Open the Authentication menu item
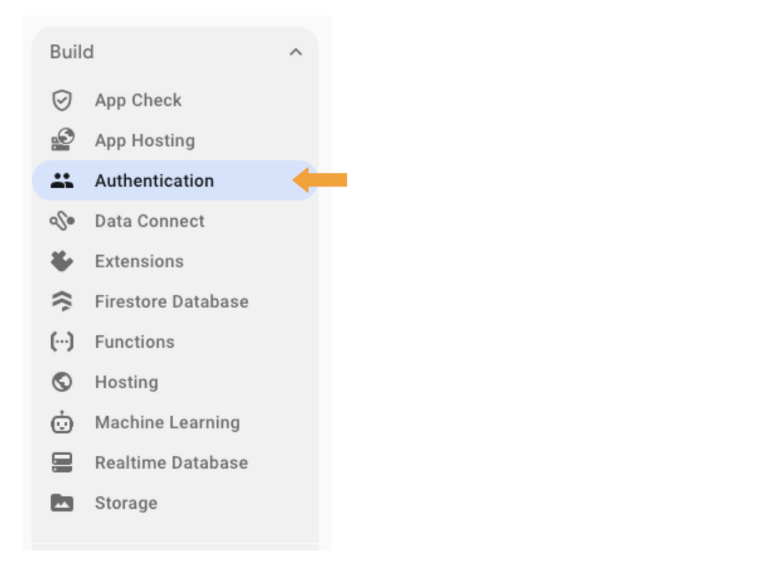 (x=175, y=181)
